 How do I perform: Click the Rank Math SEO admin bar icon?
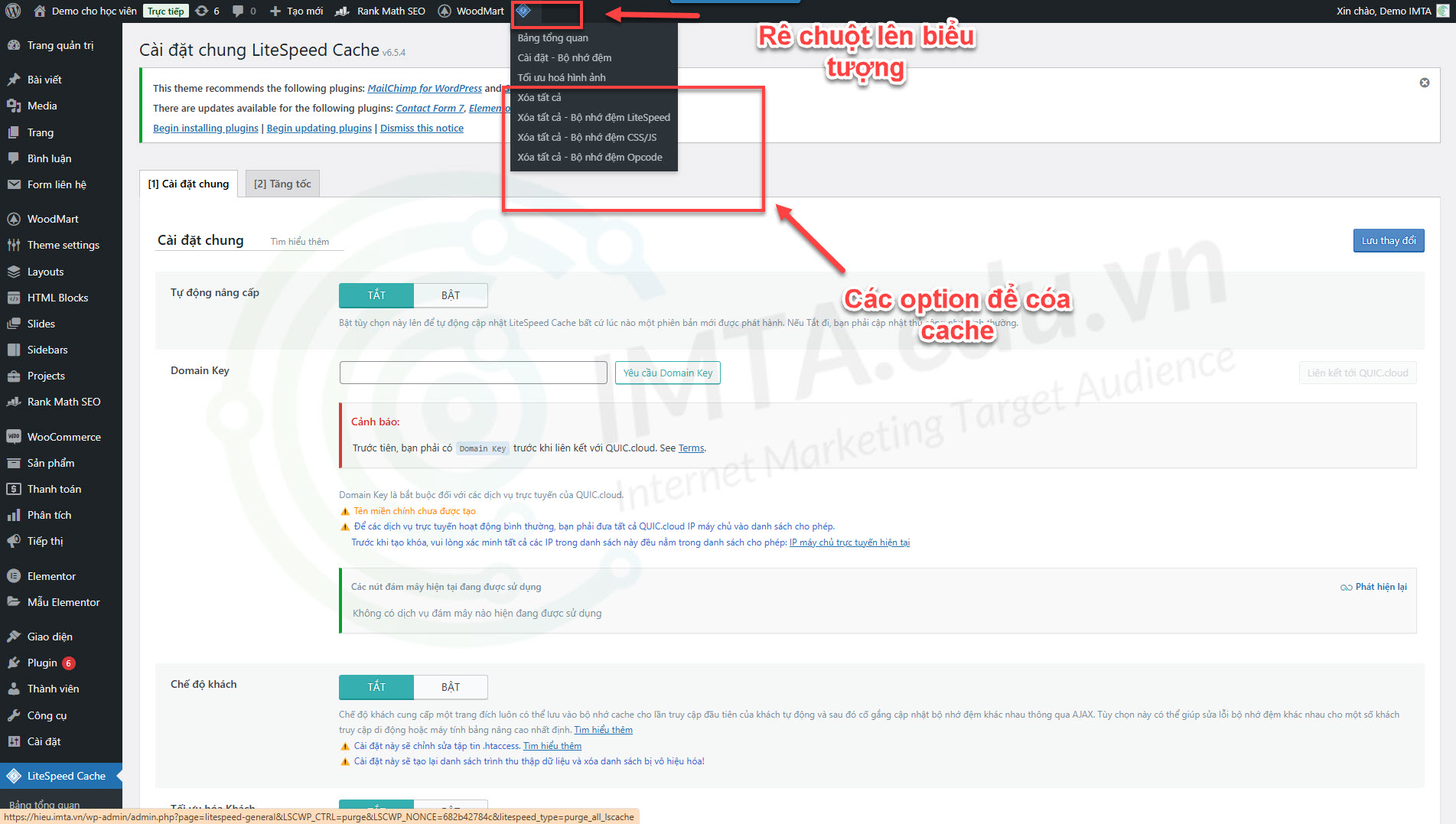(342, 11)
